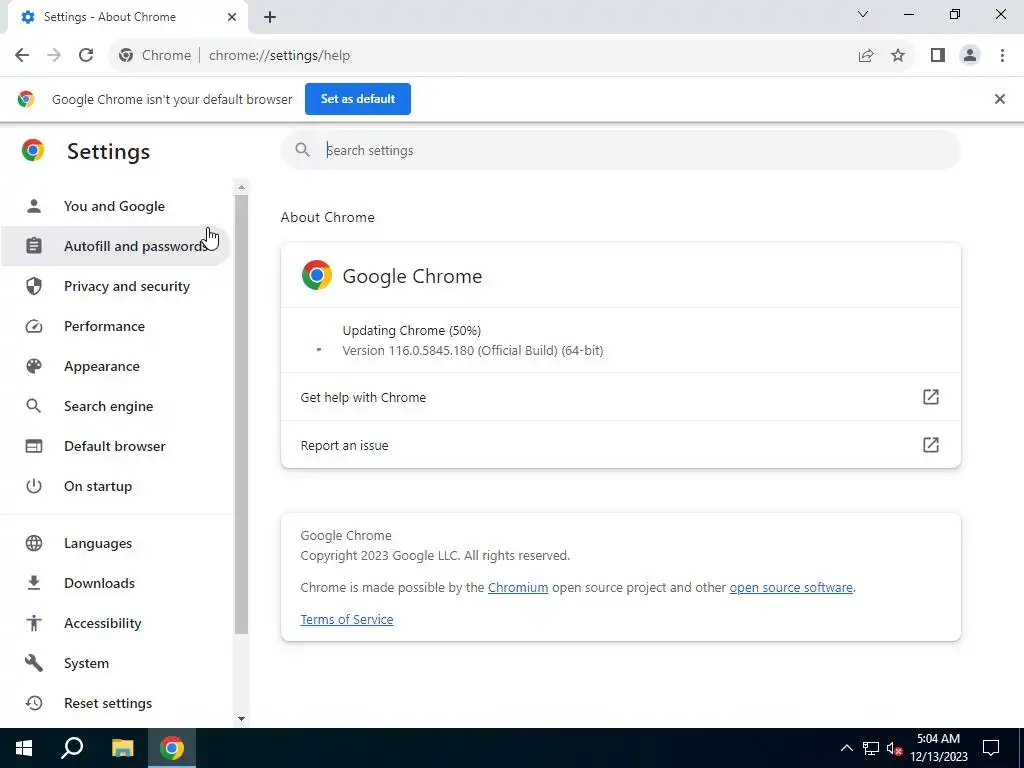This screenshot has height=768, width=1024.
Task: Click the search magnifier in settings box
Action: [x=302, y=150]
